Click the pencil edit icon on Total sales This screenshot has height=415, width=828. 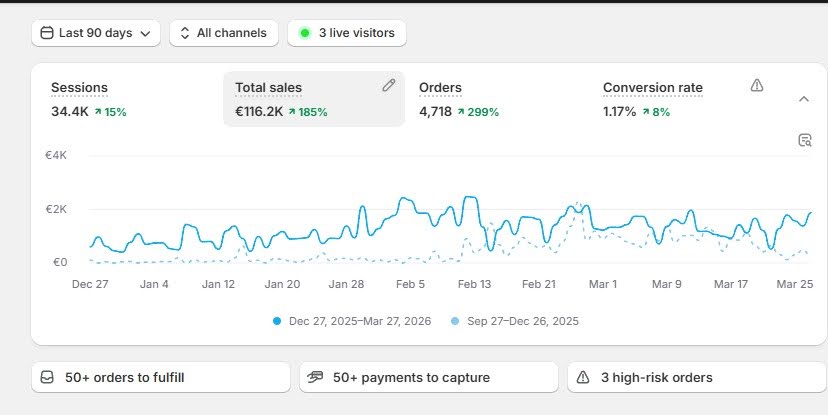click(x=389, y=86)
